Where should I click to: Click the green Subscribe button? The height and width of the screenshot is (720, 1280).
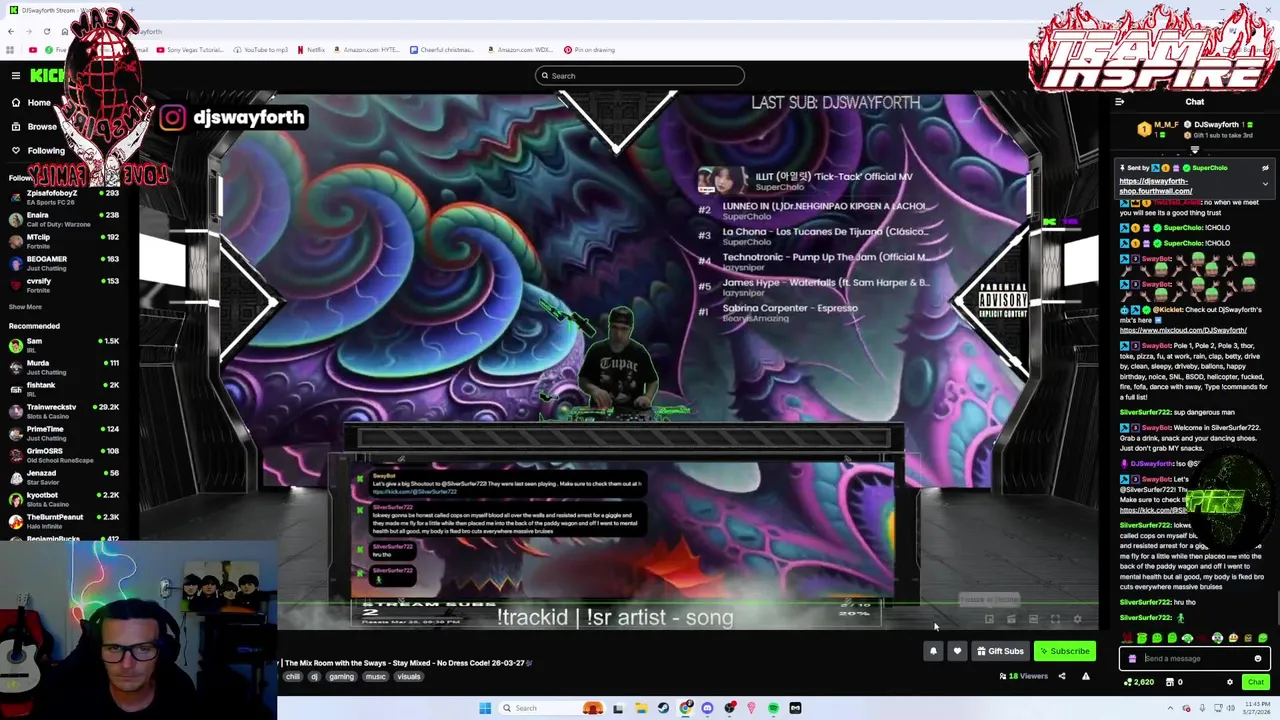pos(1064,651)
